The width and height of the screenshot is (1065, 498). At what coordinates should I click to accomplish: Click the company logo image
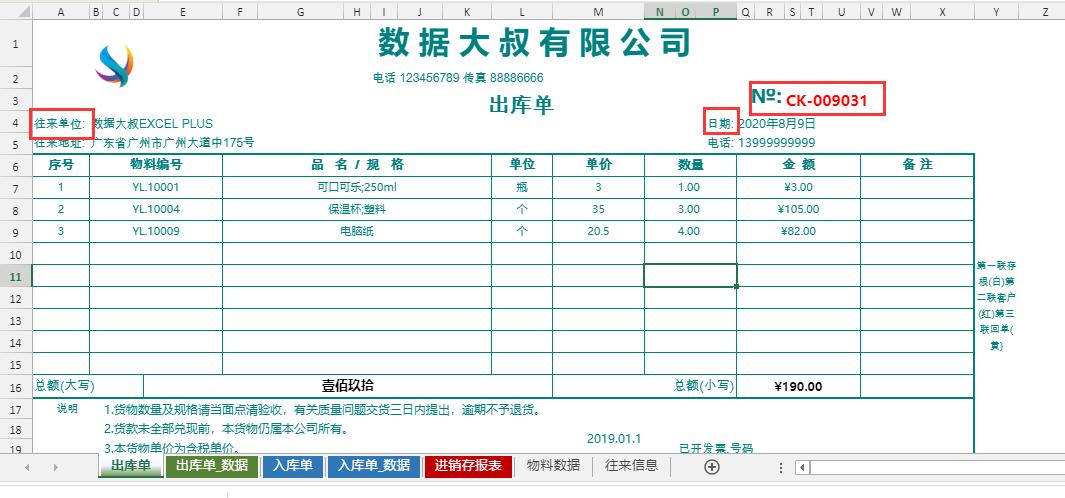[x=115, y=65]
